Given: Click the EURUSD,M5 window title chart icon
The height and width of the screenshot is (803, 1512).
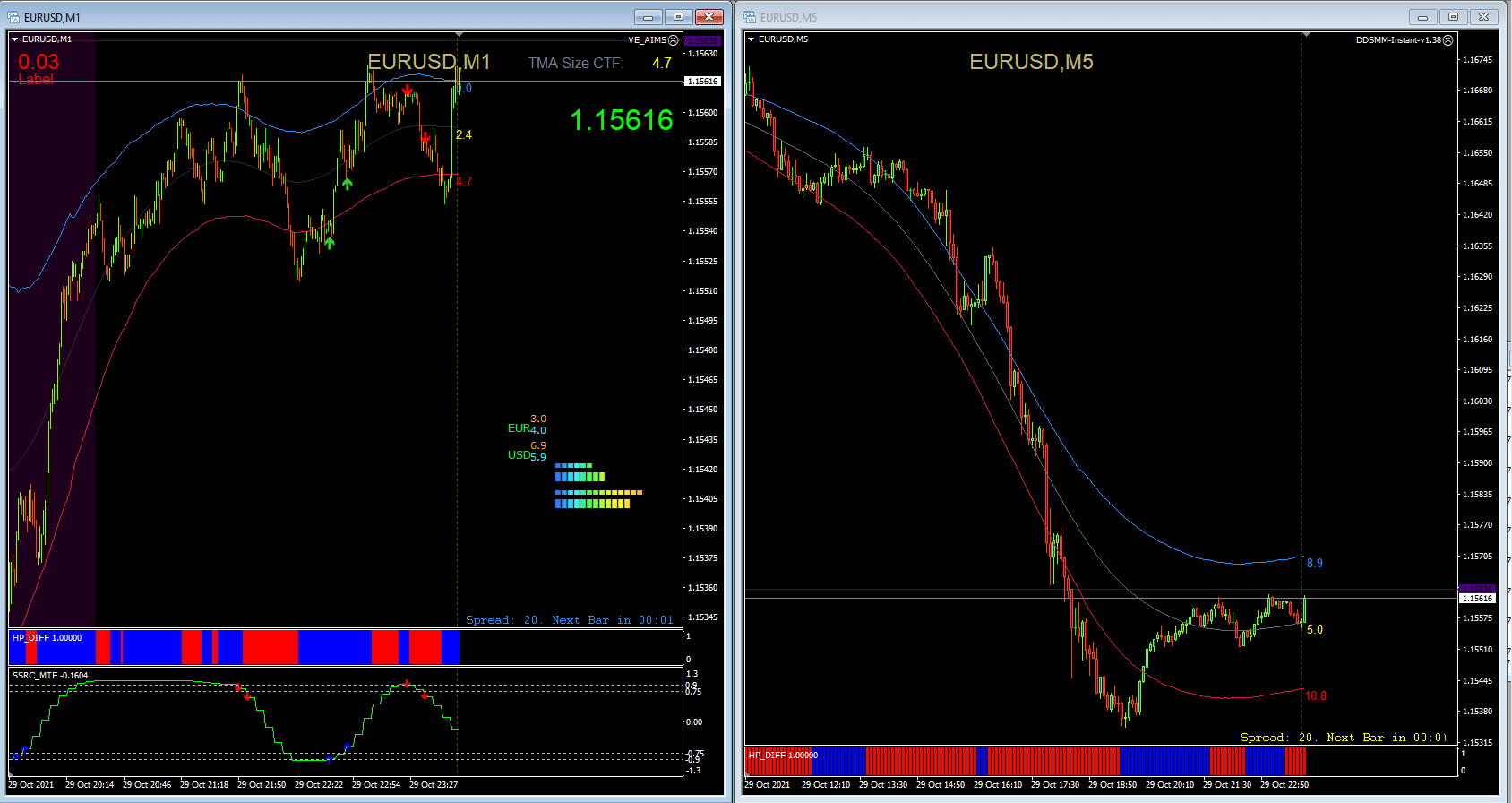Looking at the screenshot, I should (x=750, y=17).
